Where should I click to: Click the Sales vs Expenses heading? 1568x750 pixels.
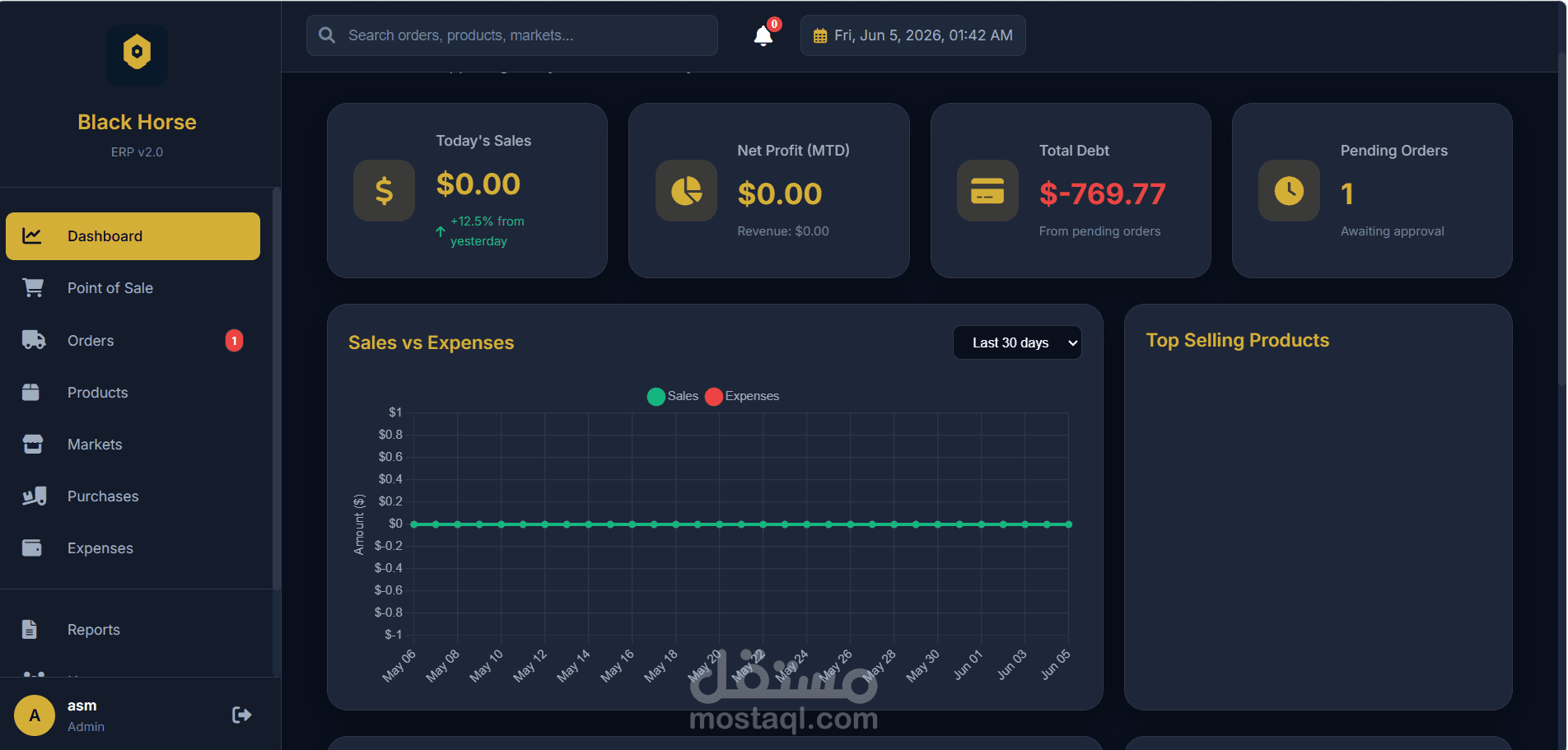click(431, 342)
